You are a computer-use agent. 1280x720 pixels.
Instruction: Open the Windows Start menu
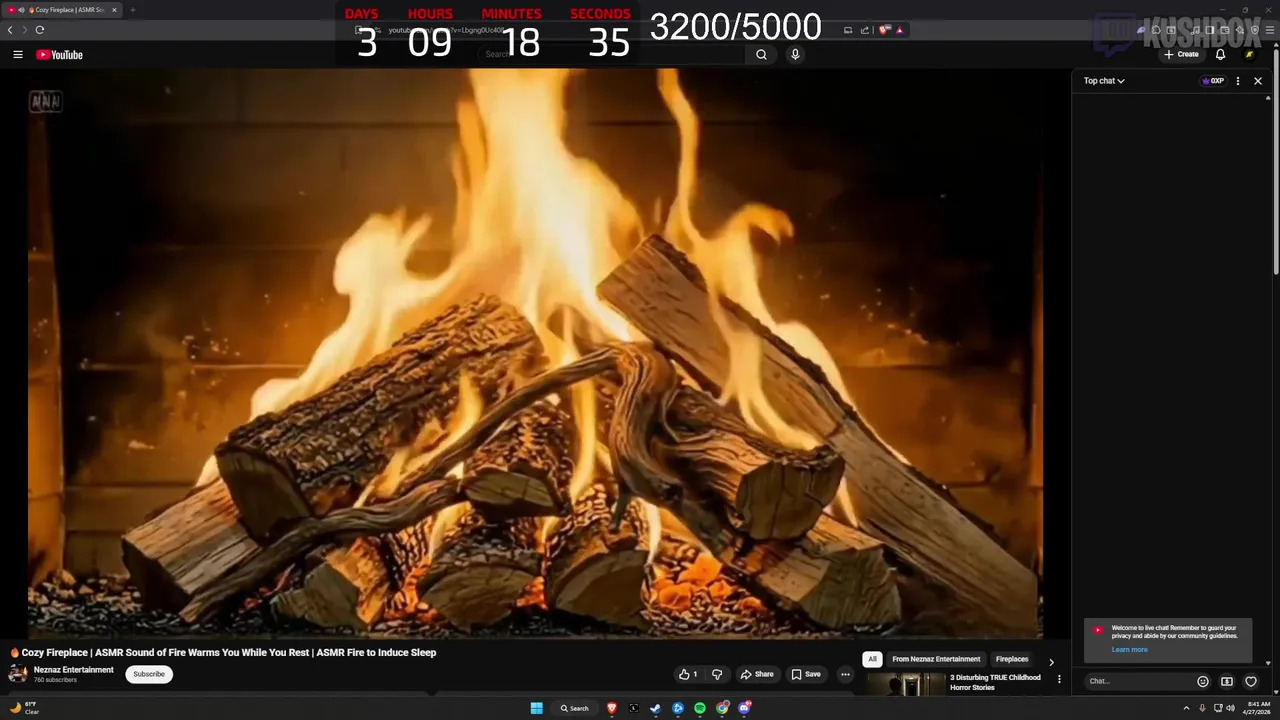click(x=537, y=708)
